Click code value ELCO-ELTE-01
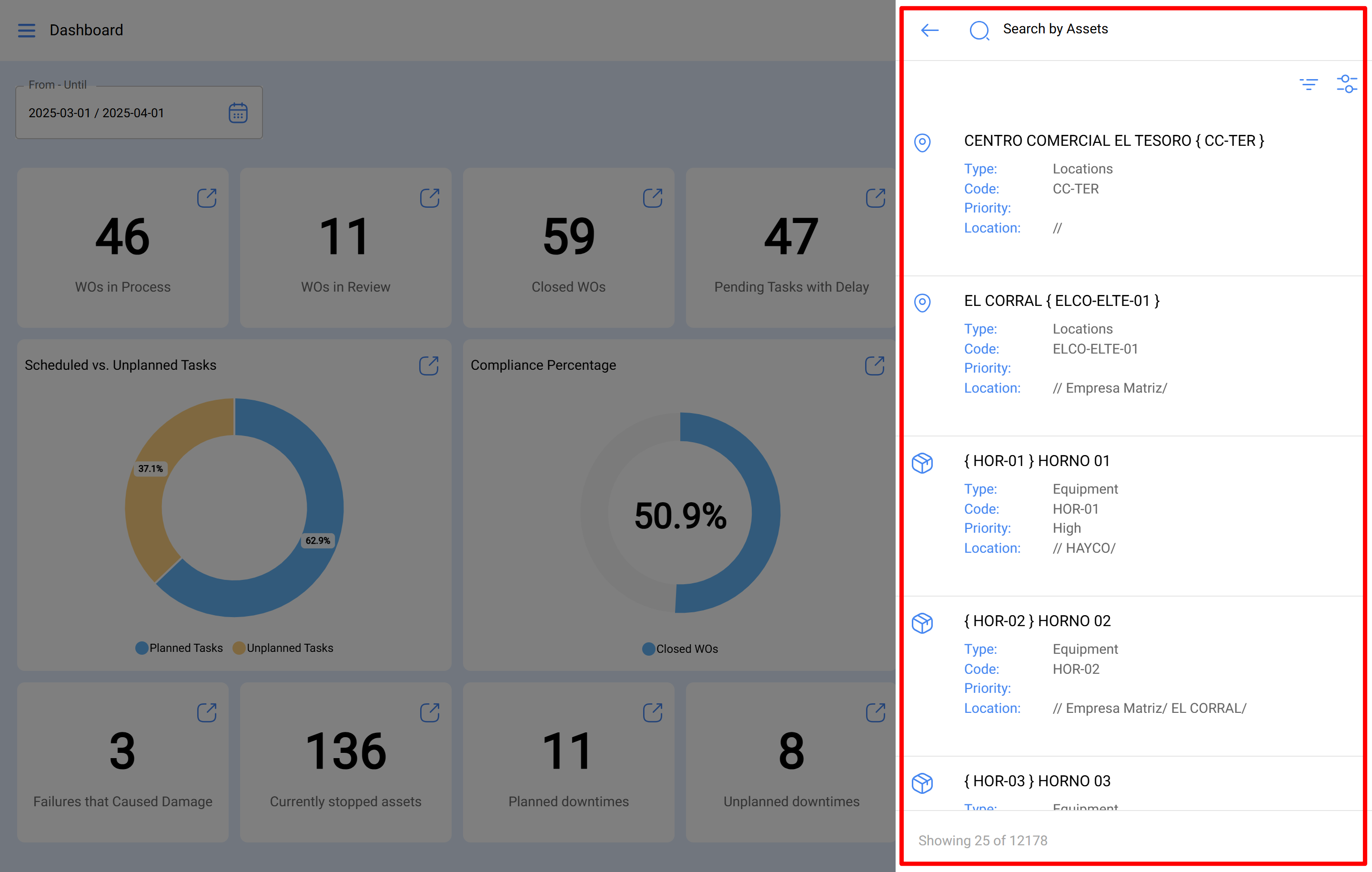Viewport: 1372px width, 872px height. click(1095, 349)
